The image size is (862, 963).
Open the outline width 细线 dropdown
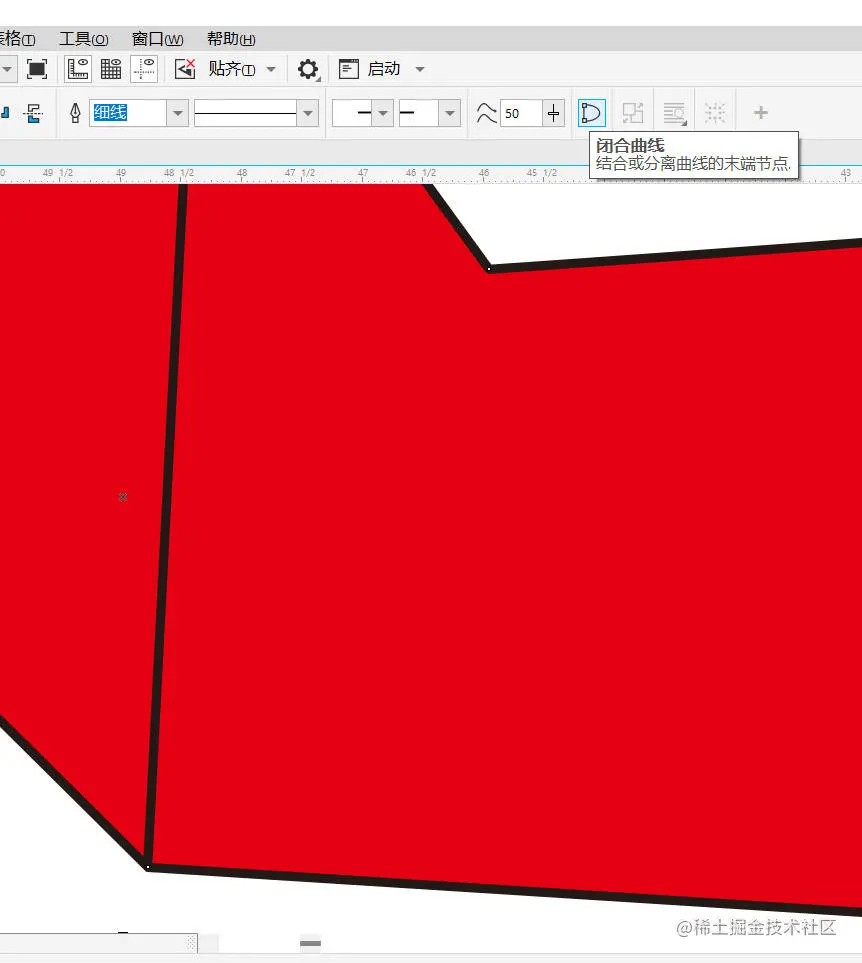point(177,113)
